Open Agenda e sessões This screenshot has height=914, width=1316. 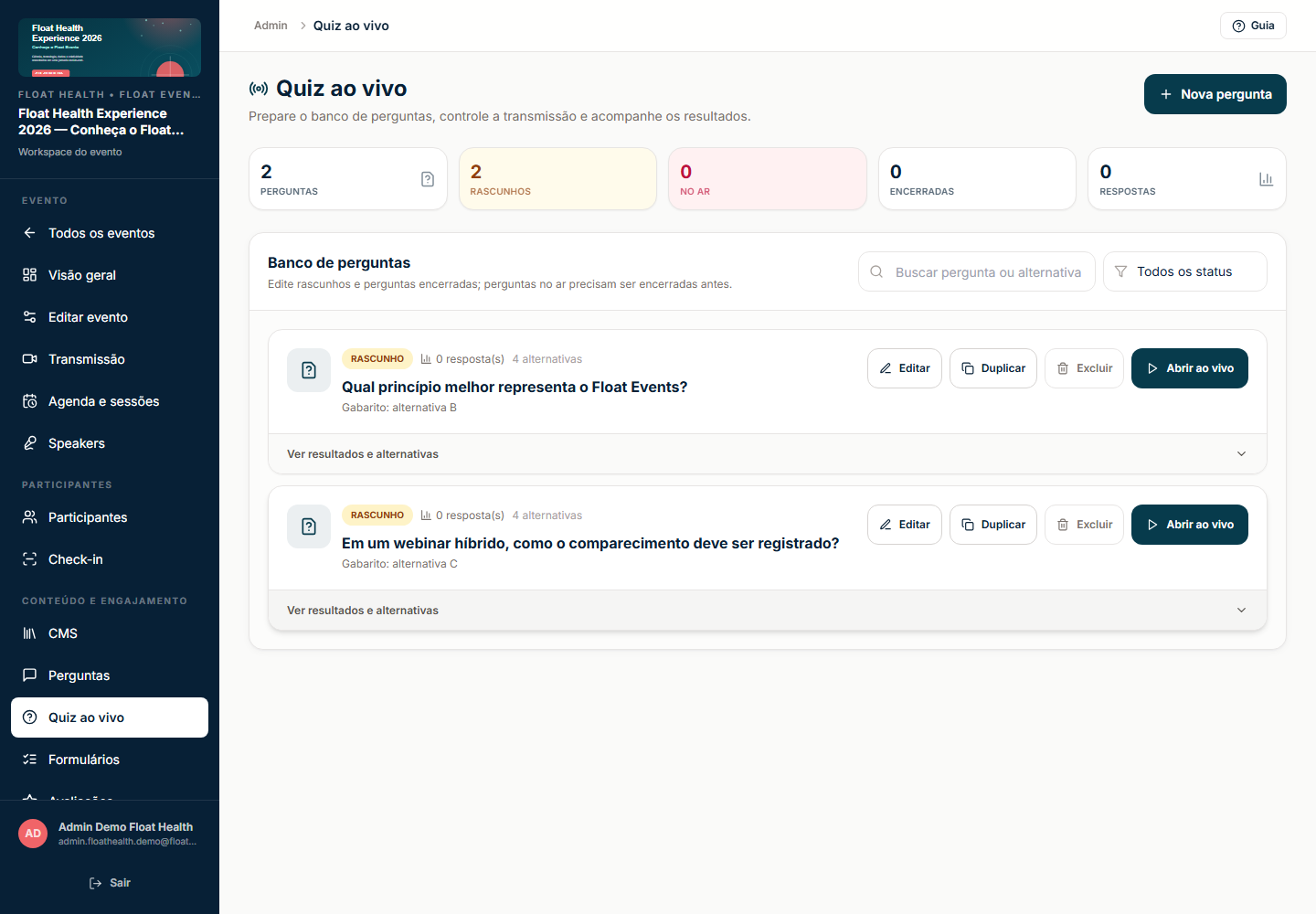(110, 401)
